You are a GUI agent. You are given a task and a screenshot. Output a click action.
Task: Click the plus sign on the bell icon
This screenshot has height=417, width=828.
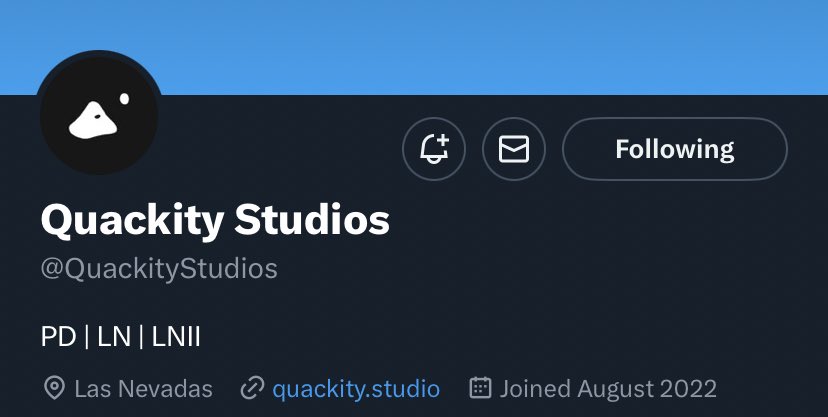pos(443,140)
